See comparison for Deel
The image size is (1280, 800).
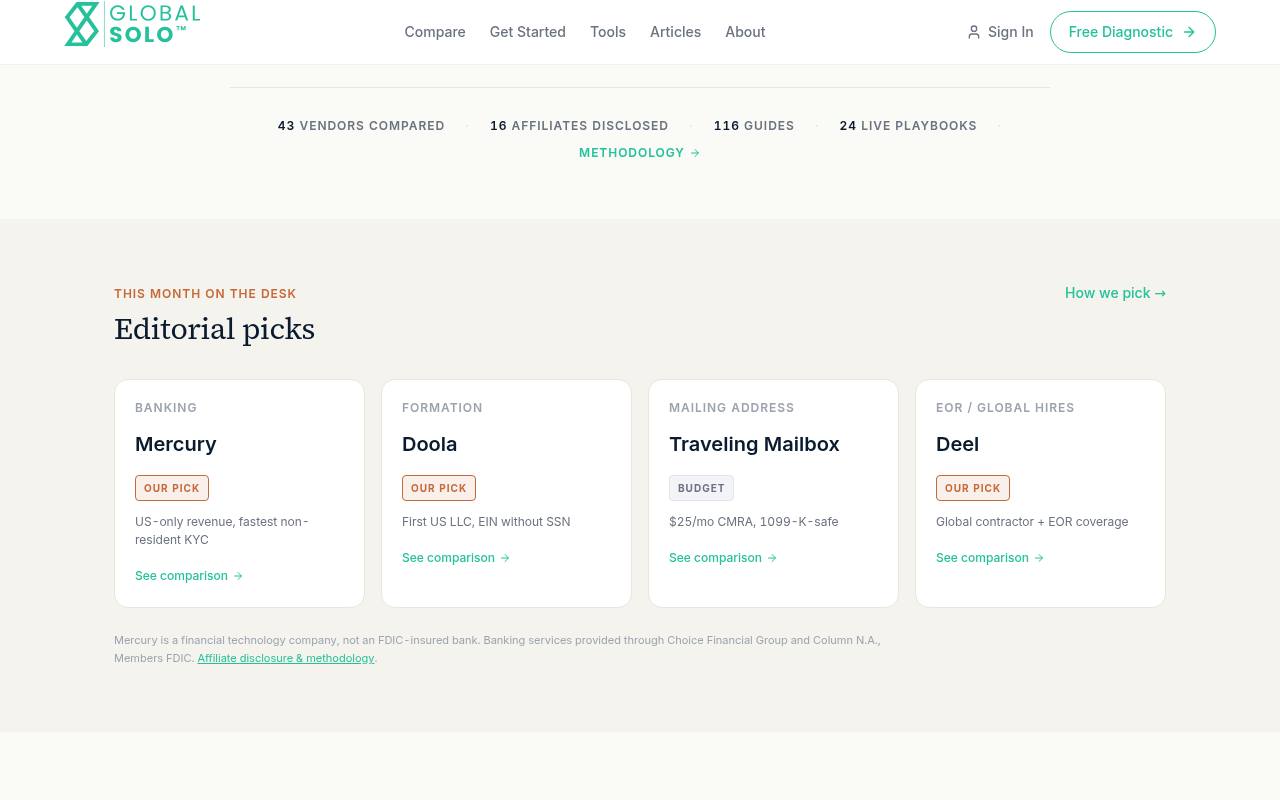click(x=990, y=558)
